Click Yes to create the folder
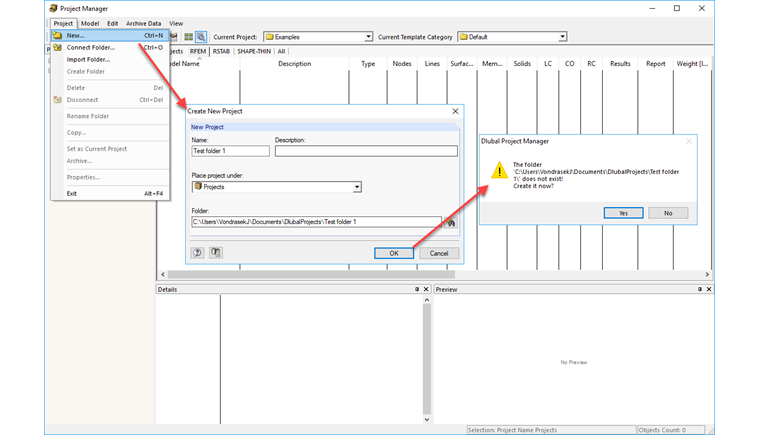Viewport: 760px width, 435px height. (623, 213)
